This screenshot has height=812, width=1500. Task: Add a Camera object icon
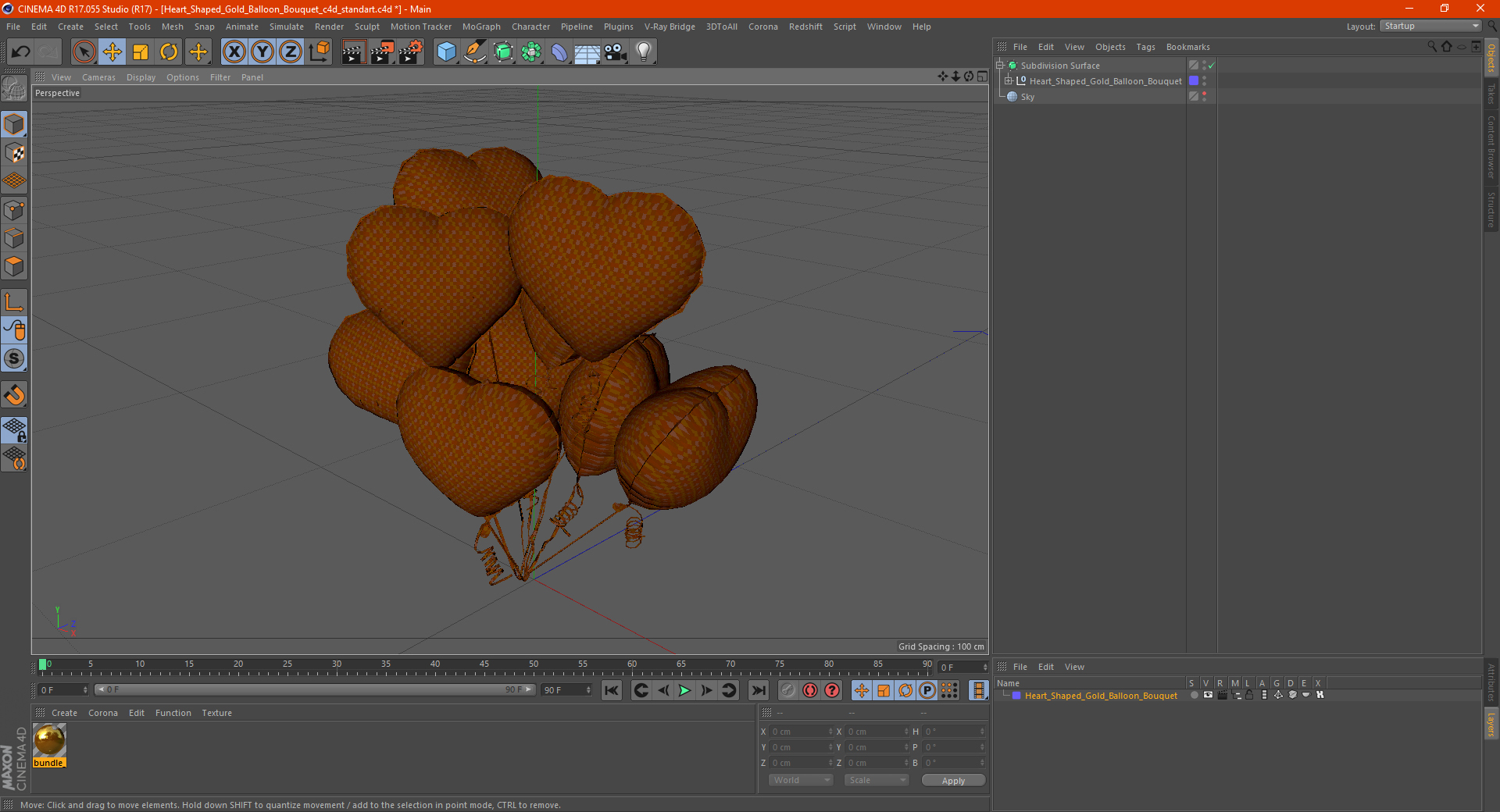(615, 52)
